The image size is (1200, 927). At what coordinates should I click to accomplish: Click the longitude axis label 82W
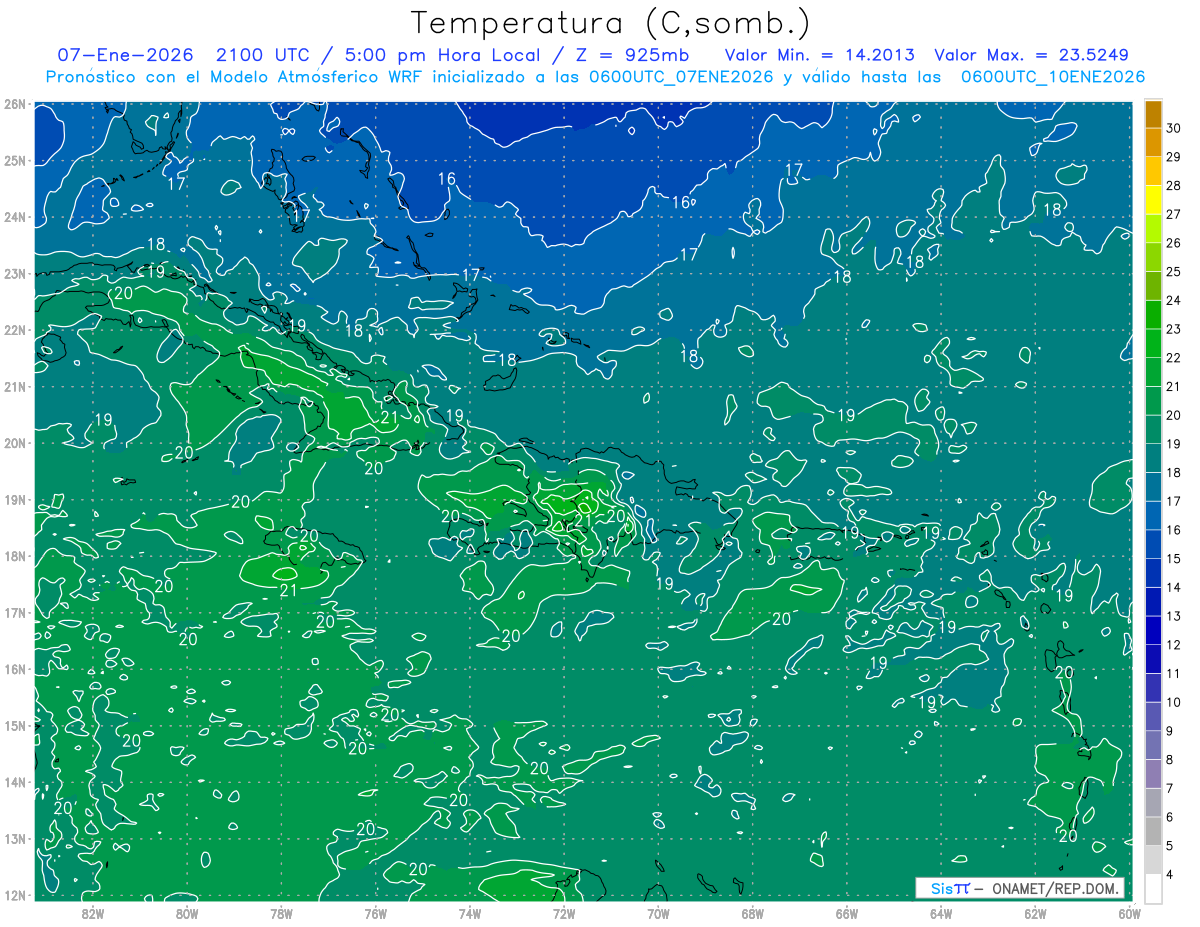[x=92, y=914]
